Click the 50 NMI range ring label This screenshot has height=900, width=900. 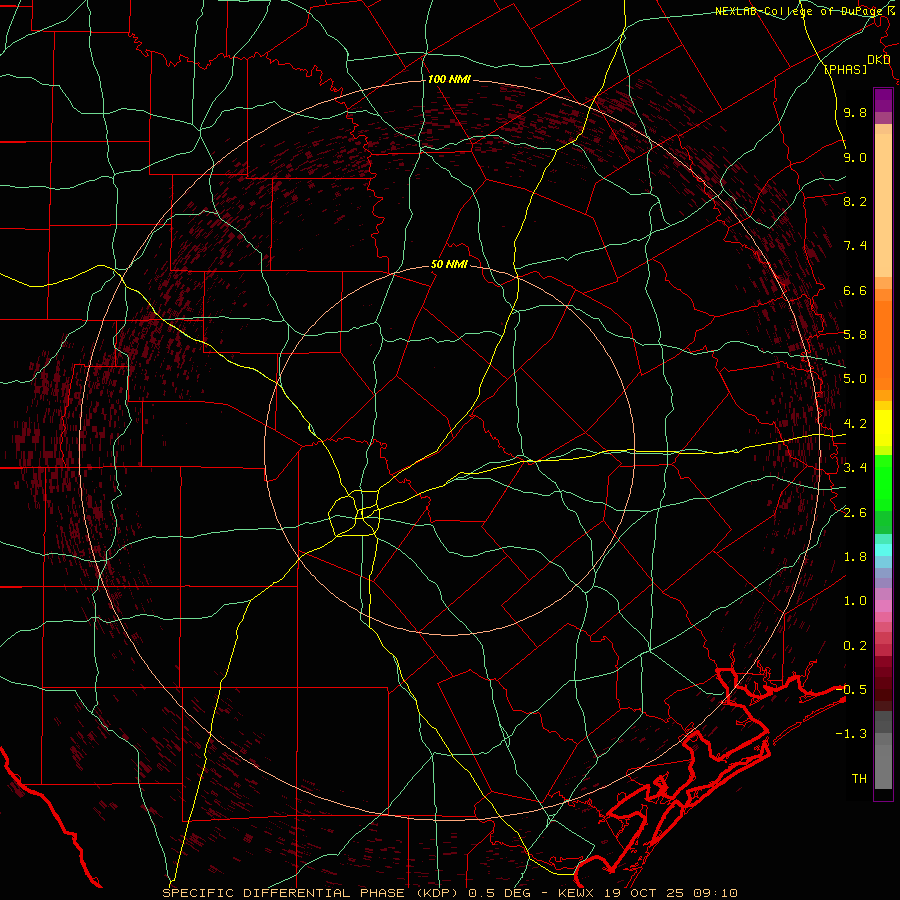point(449,265)
